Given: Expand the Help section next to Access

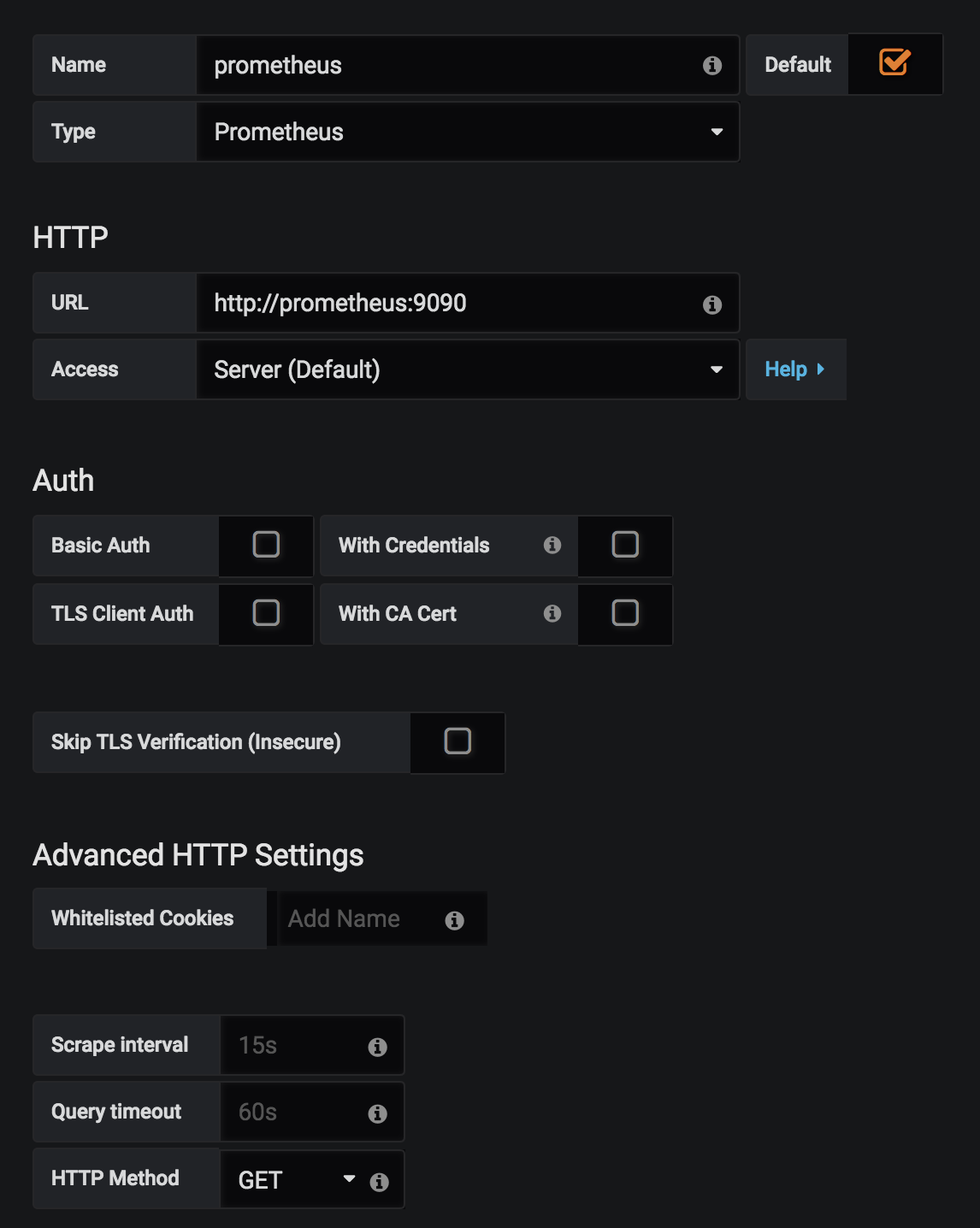Looking at the screenshot, I should (x=795, y=369).
